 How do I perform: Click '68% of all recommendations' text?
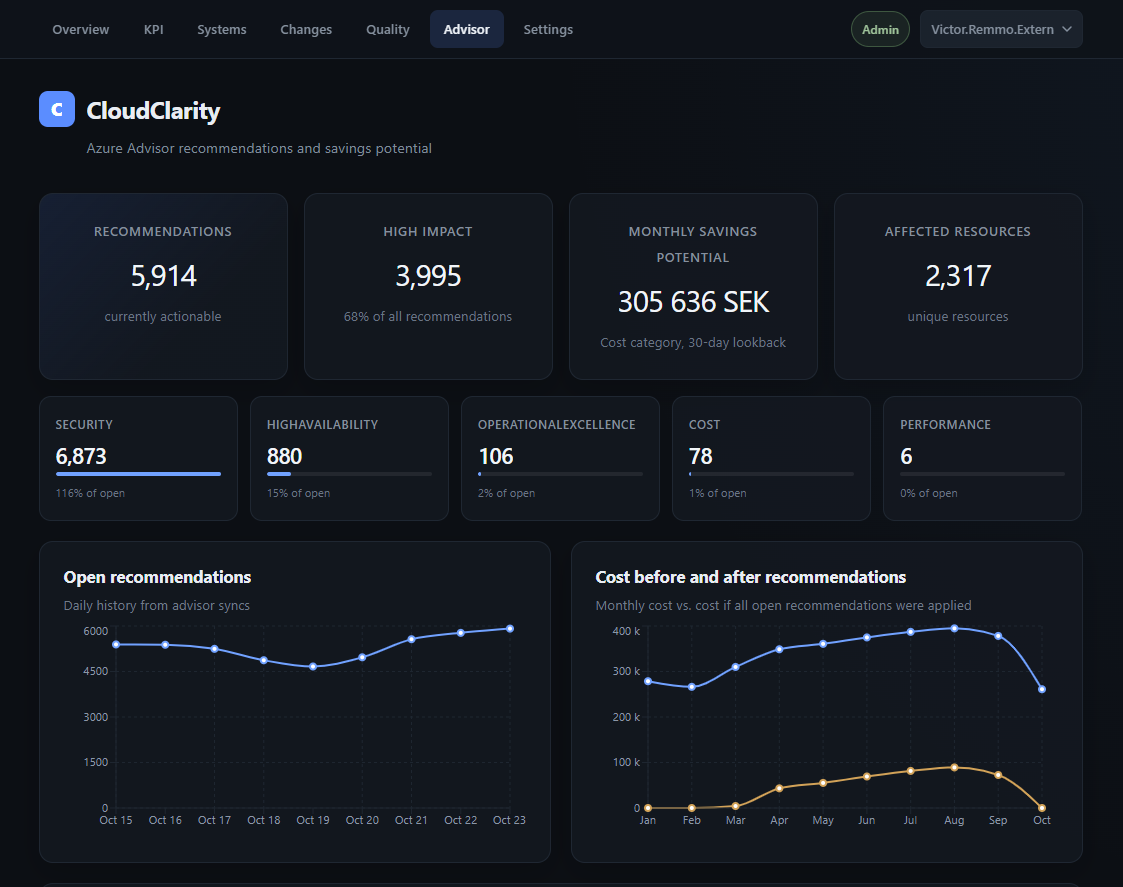pyautogui.click(x=428, y=316)
